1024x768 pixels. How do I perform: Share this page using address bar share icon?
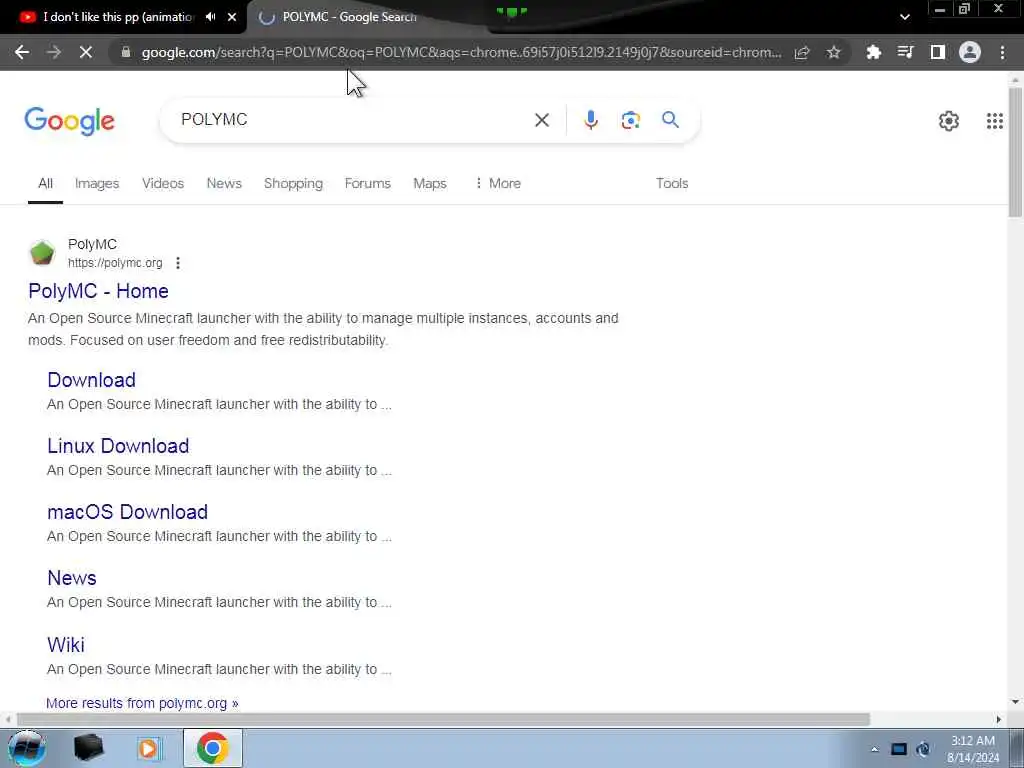pyautogui.click(x=802, y=52)
